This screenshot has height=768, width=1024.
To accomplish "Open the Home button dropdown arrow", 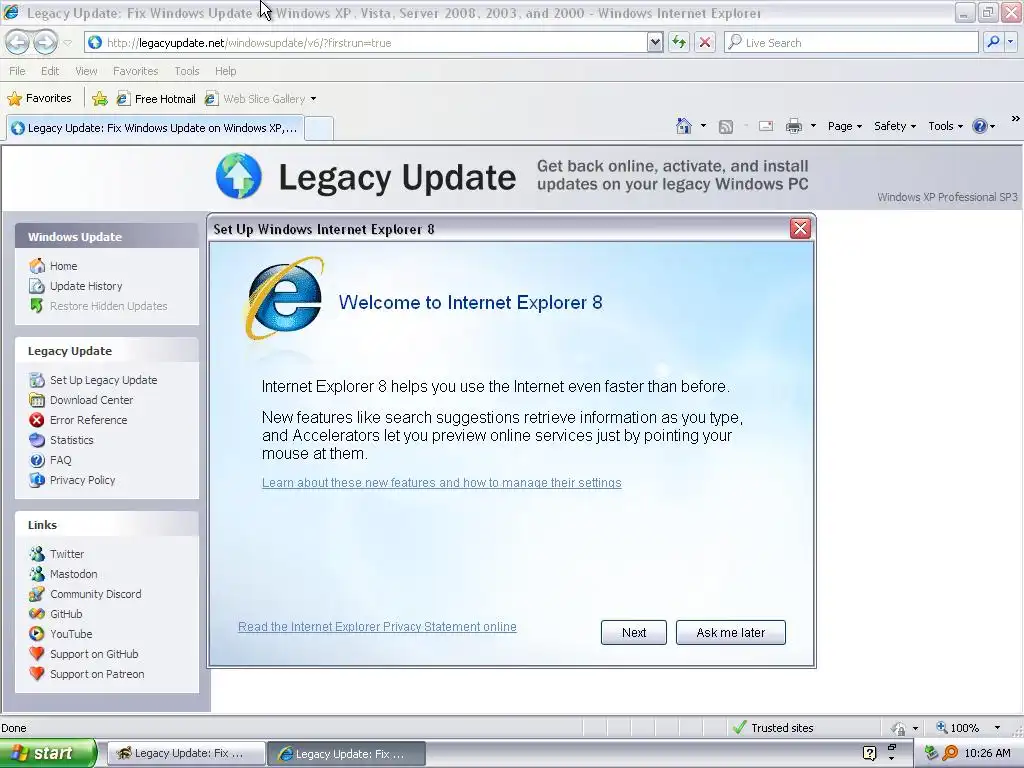I will tap(703, 126).
